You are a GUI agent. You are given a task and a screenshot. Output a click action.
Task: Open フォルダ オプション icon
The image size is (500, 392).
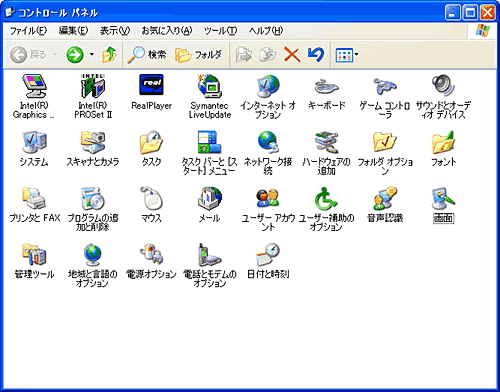point(385,142)
